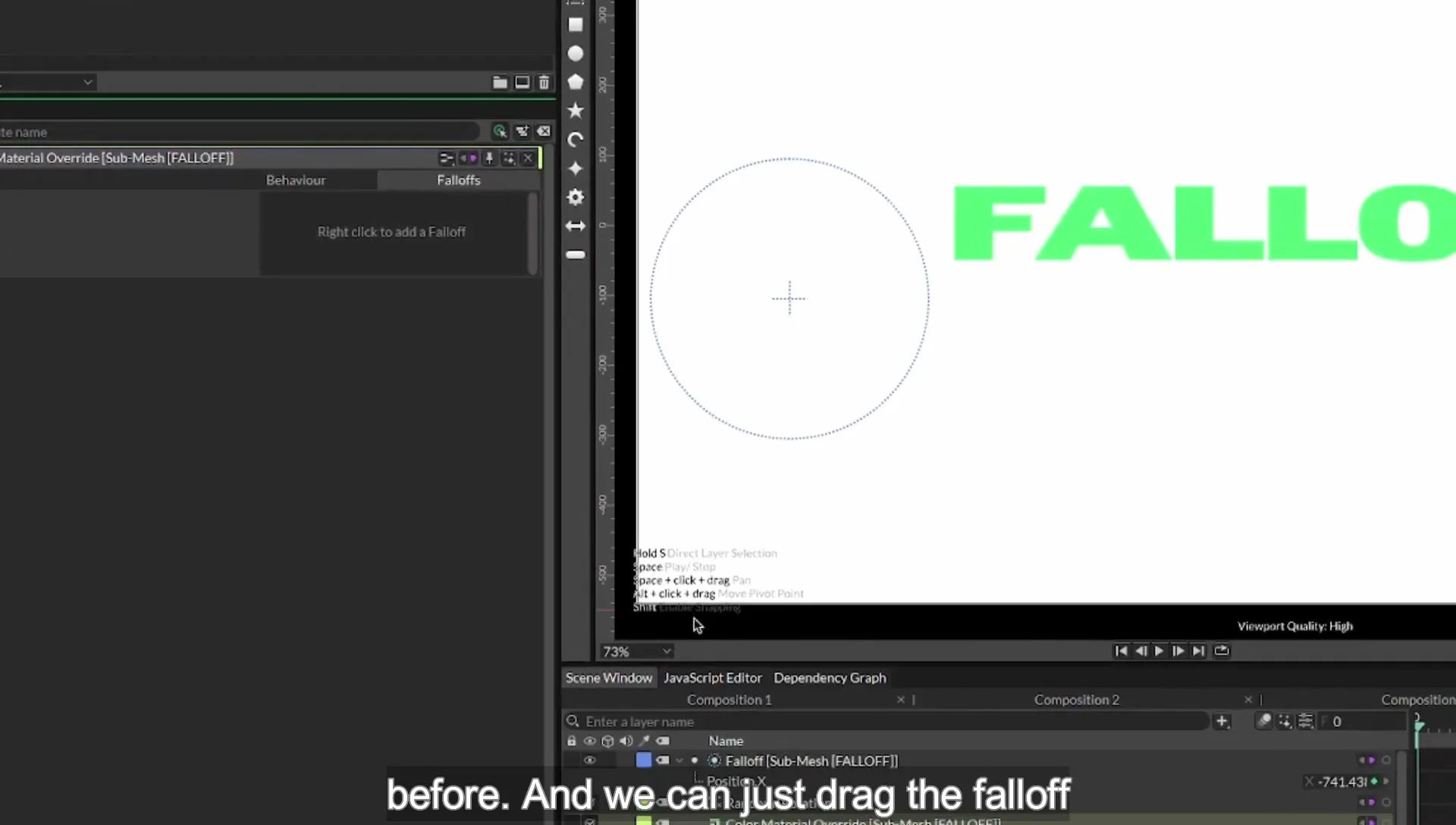
Task: Step back one frame
Action: click(x=1141, y=651)
